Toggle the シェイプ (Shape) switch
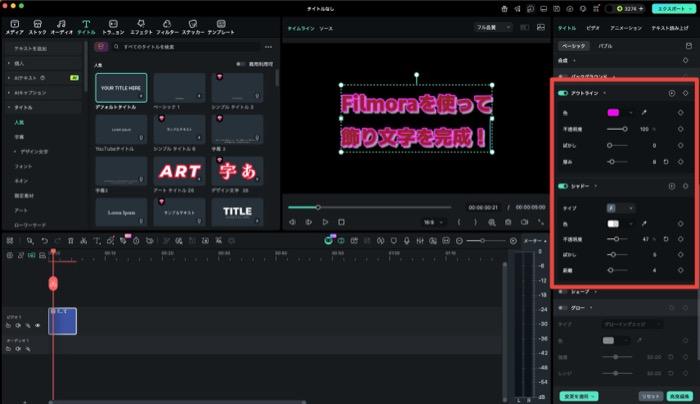Screen dimensions: 700x404 (x=563, y=292)
